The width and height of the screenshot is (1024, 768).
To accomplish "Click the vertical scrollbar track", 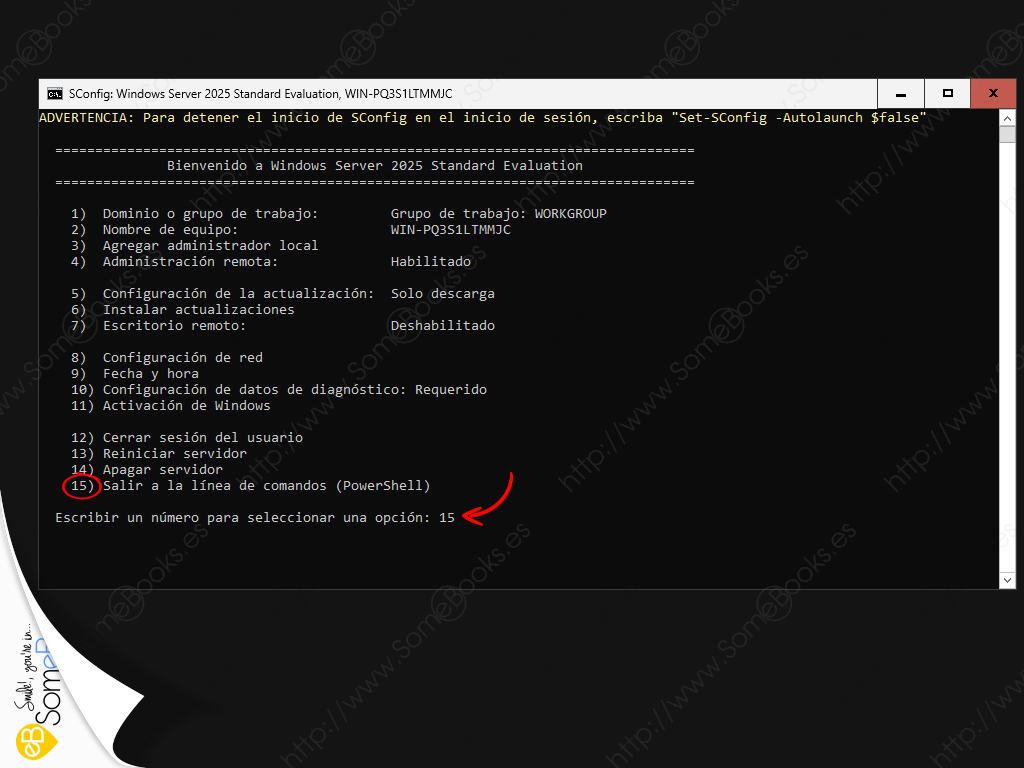I will pyautogui.click(x=1008, y=350).
